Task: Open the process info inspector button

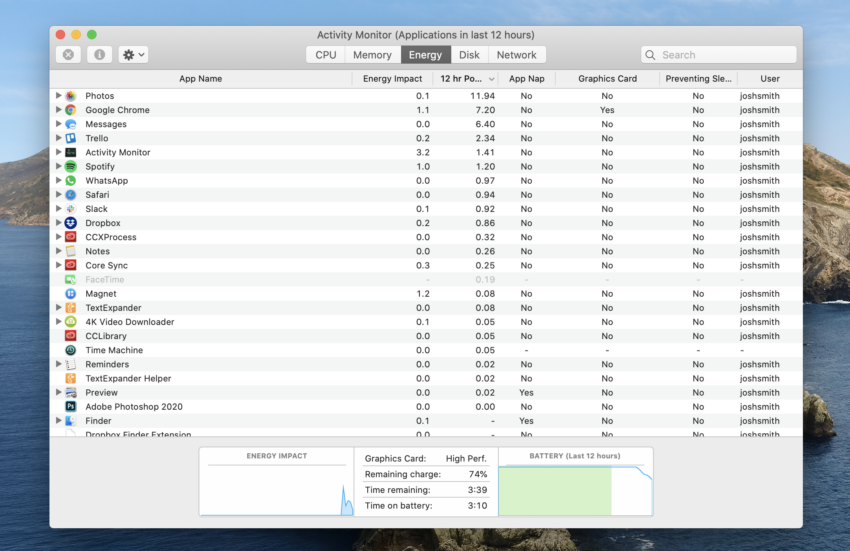Action: 100,55
